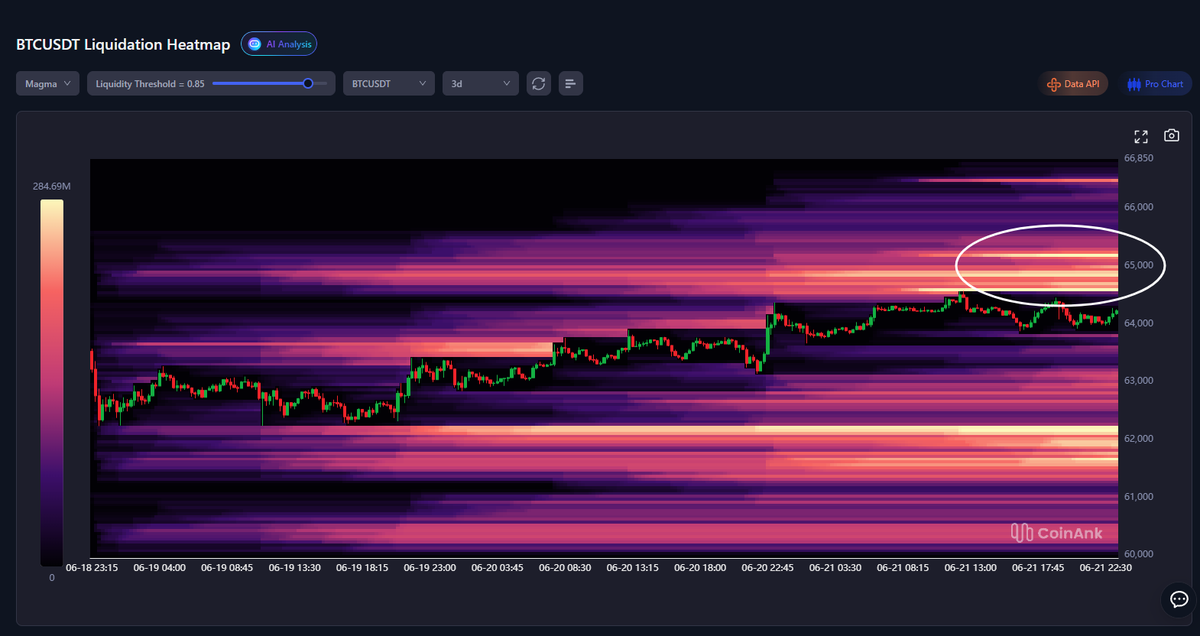This screenshot has width=1200, height=636.
Task: Click the 66,850 top price label
Action: pyautogui.click(x=1140, y=158)
